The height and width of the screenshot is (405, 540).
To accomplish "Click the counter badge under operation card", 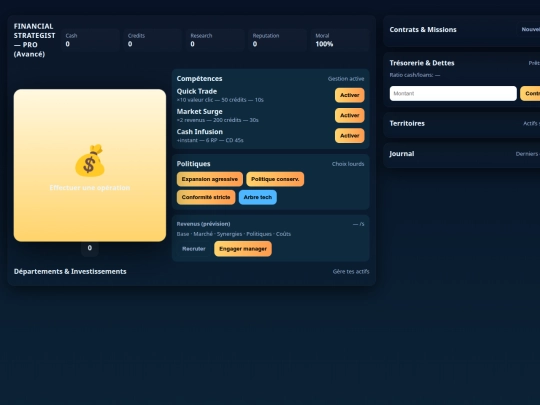I will pyautogui.click(x=90, y=248).
